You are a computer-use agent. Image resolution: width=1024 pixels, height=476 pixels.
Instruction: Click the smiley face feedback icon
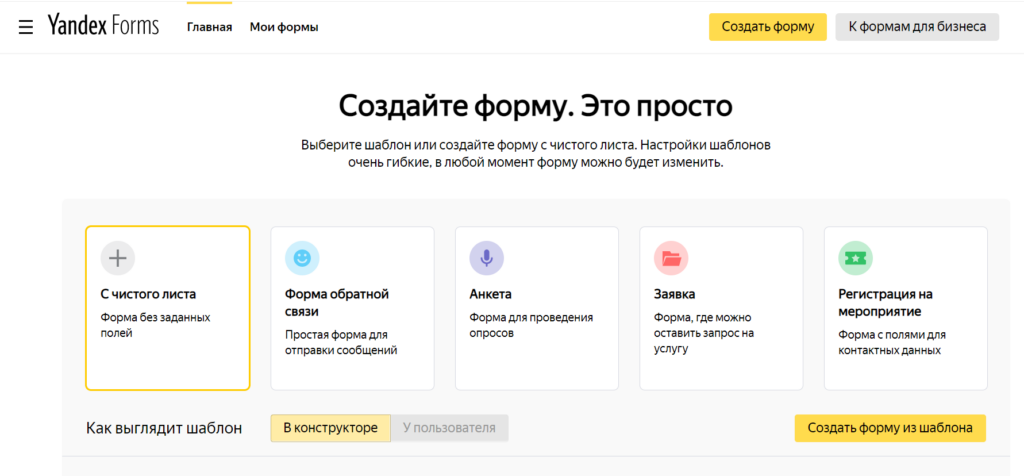pos(301,258)
